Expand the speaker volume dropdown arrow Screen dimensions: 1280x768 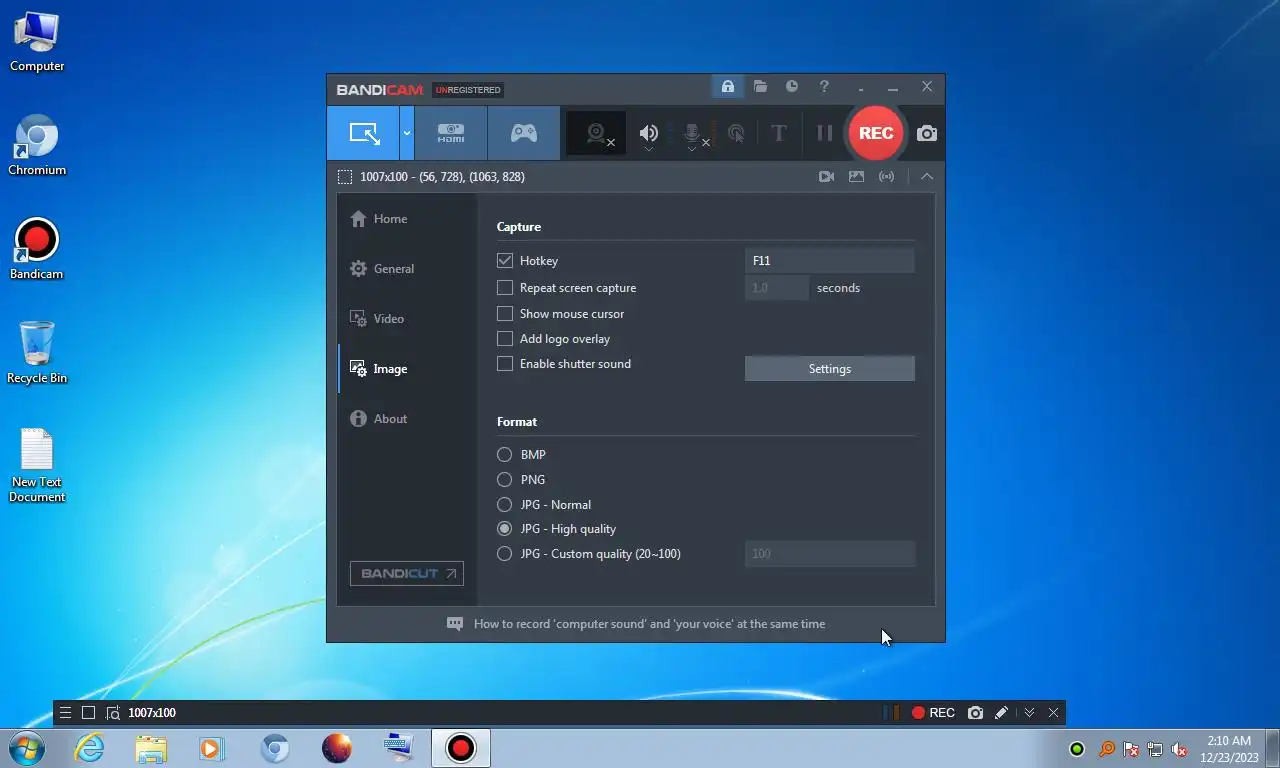[649, 150]
